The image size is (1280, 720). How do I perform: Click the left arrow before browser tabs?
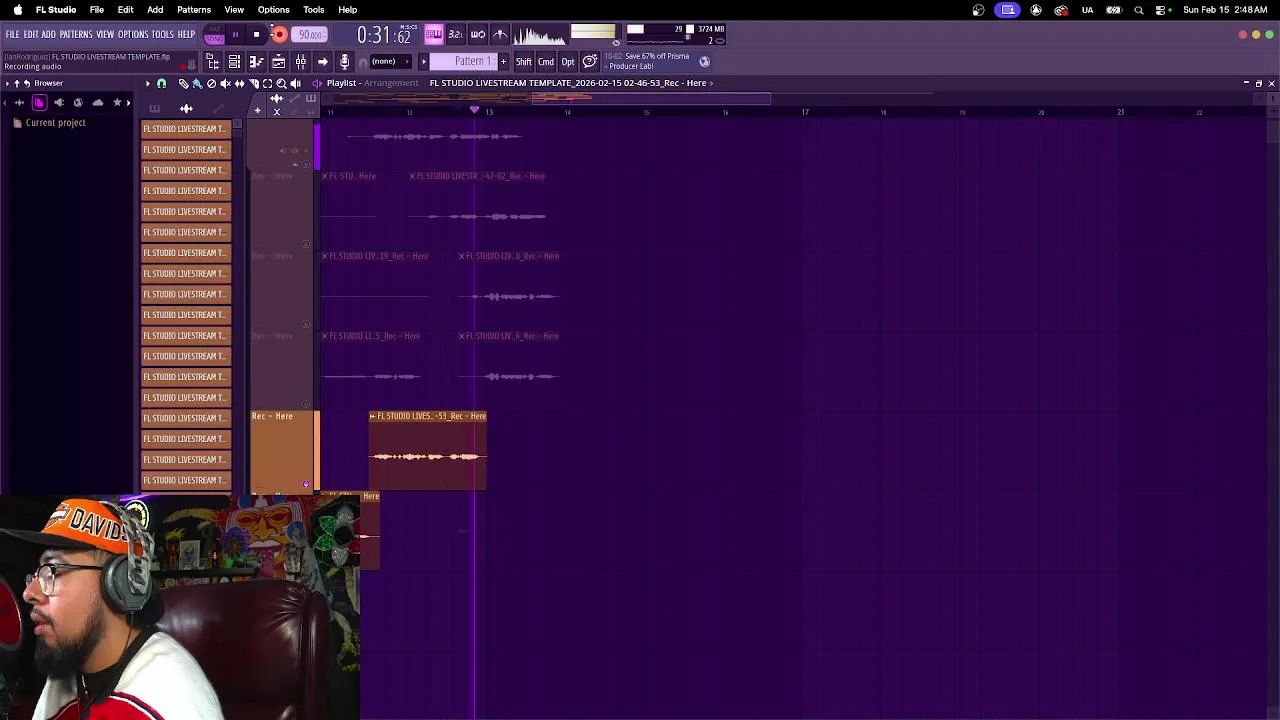pos(5,102)
